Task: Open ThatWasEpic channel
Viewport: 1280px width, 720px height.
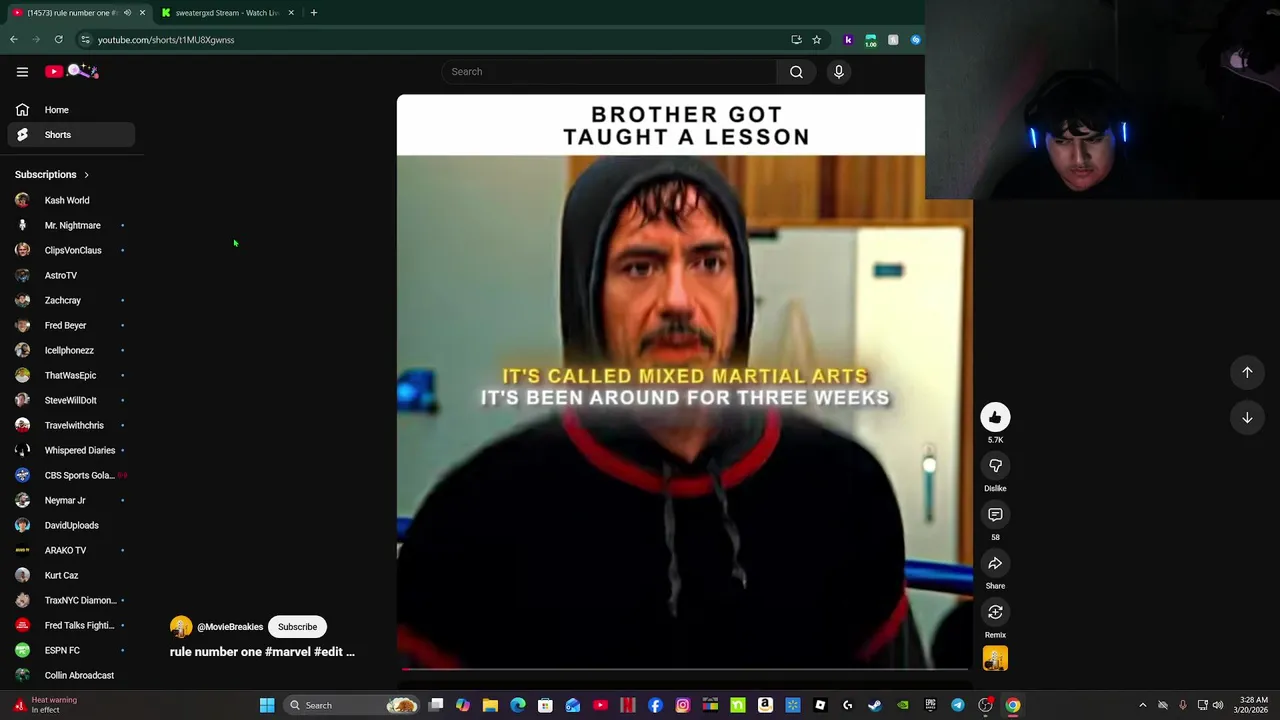Action: click(72, 375)
